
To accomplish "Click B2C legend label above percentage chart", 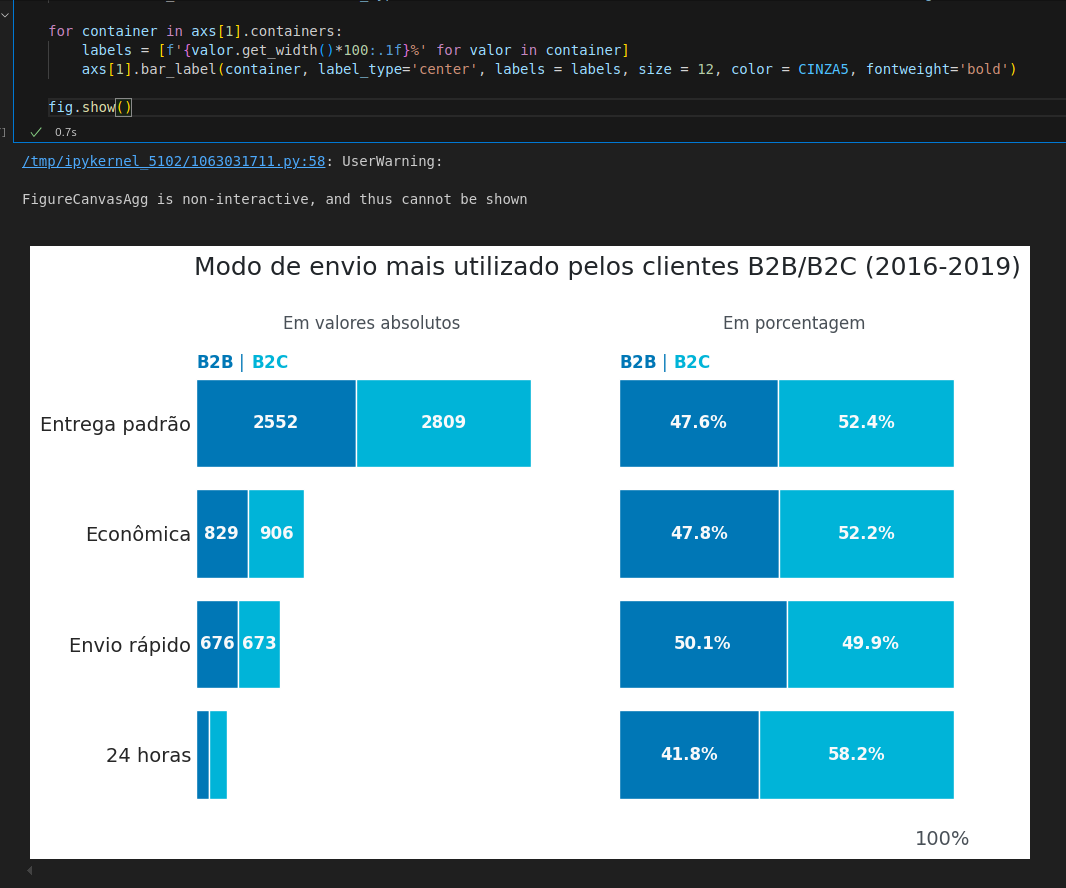I will point(691,362).
